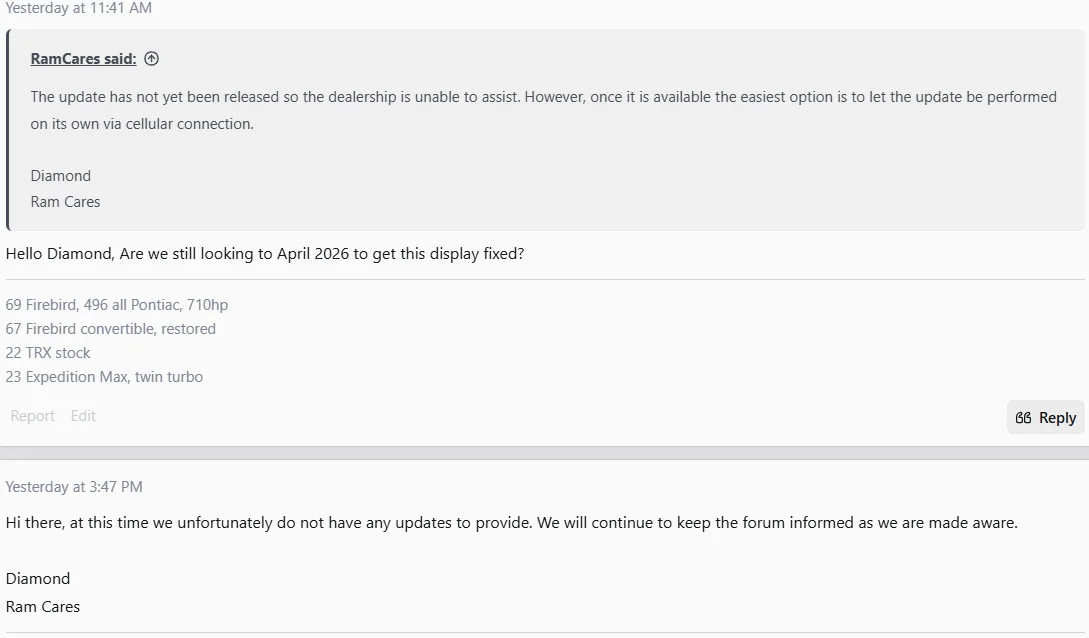Viewport: 1089px width, 638px height.
Task: Click "23 Expedition Max, twin turbo" signature
Action: tap(104, 377)
